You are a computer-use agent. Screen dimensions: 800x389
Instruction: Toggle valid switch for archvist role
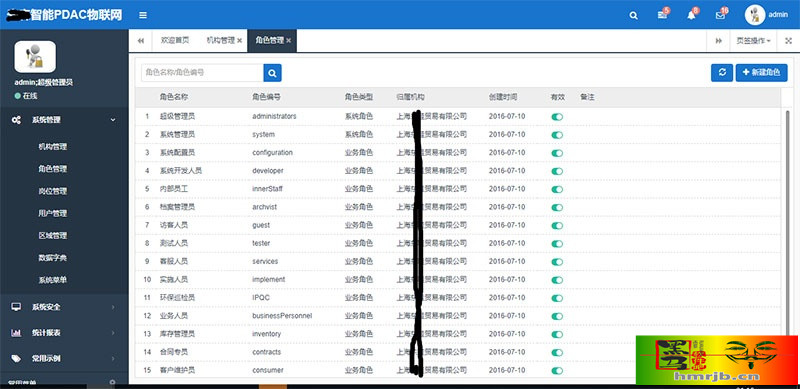(x=557, y=208)
